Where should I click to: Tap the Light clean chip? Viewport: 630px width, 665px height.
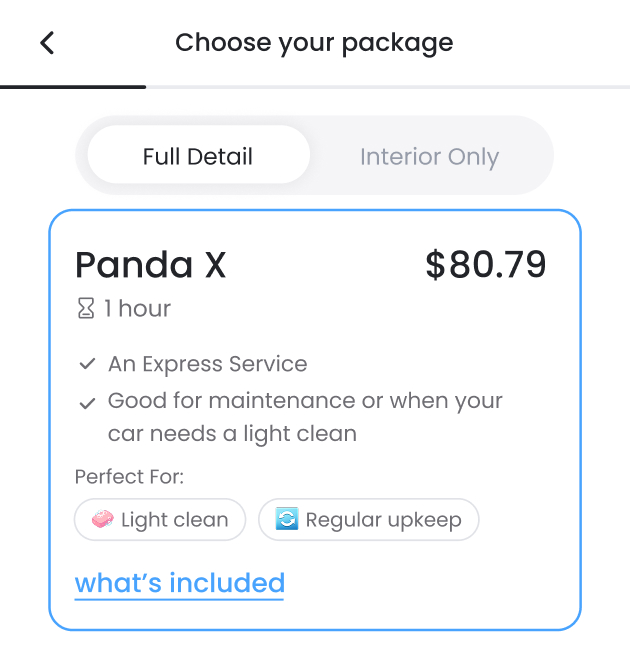click(160, 520)
